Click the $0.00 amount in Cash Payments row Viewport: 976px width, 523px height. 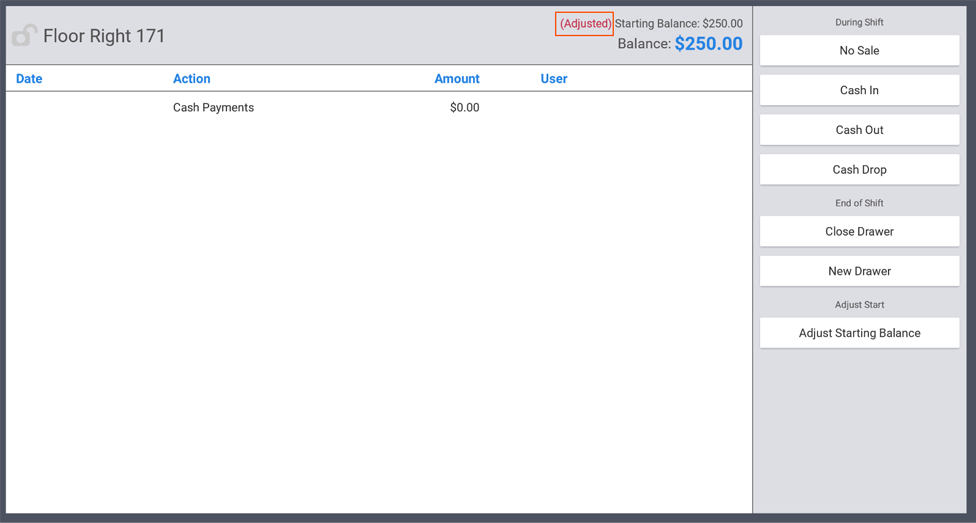click(x=464, y=108)
